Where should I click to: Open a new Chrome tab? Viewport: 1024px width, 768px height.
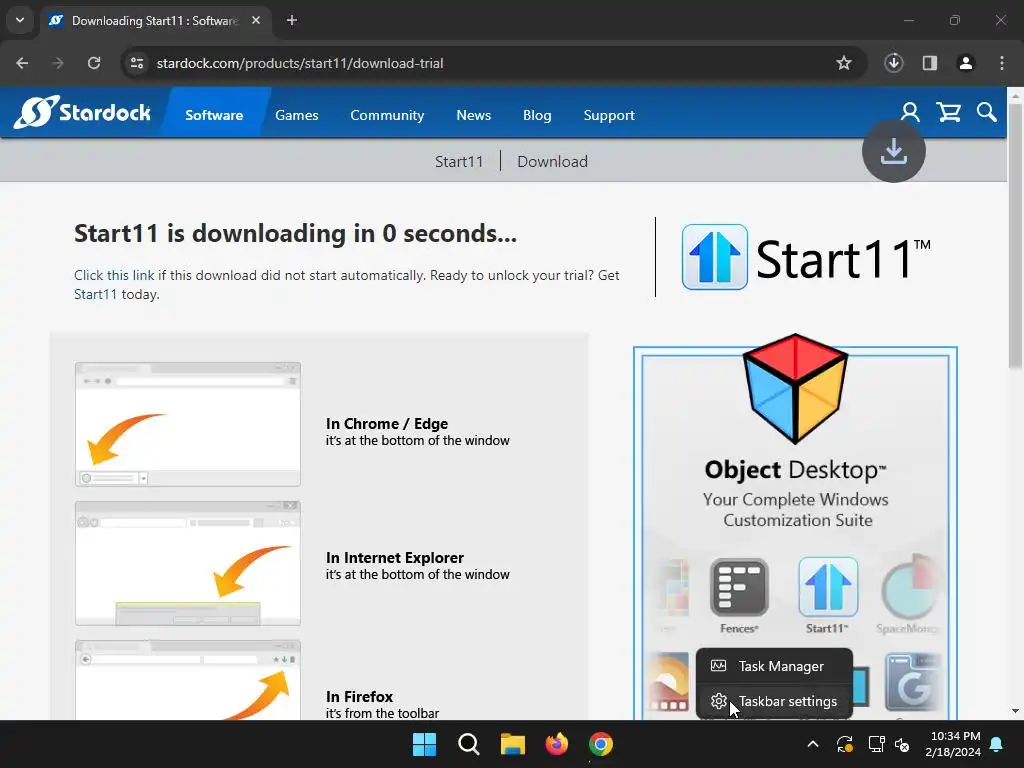(292, 20)
